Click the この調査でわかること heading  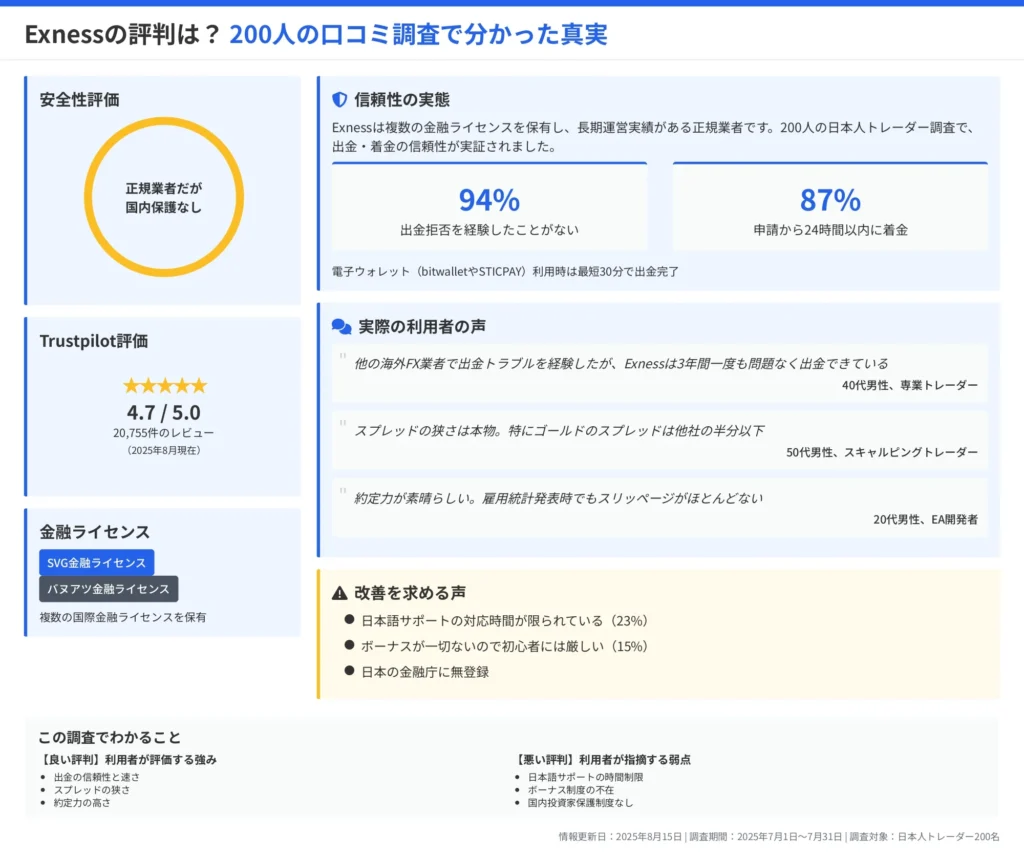pyautogui.click(x=109, y=737)
